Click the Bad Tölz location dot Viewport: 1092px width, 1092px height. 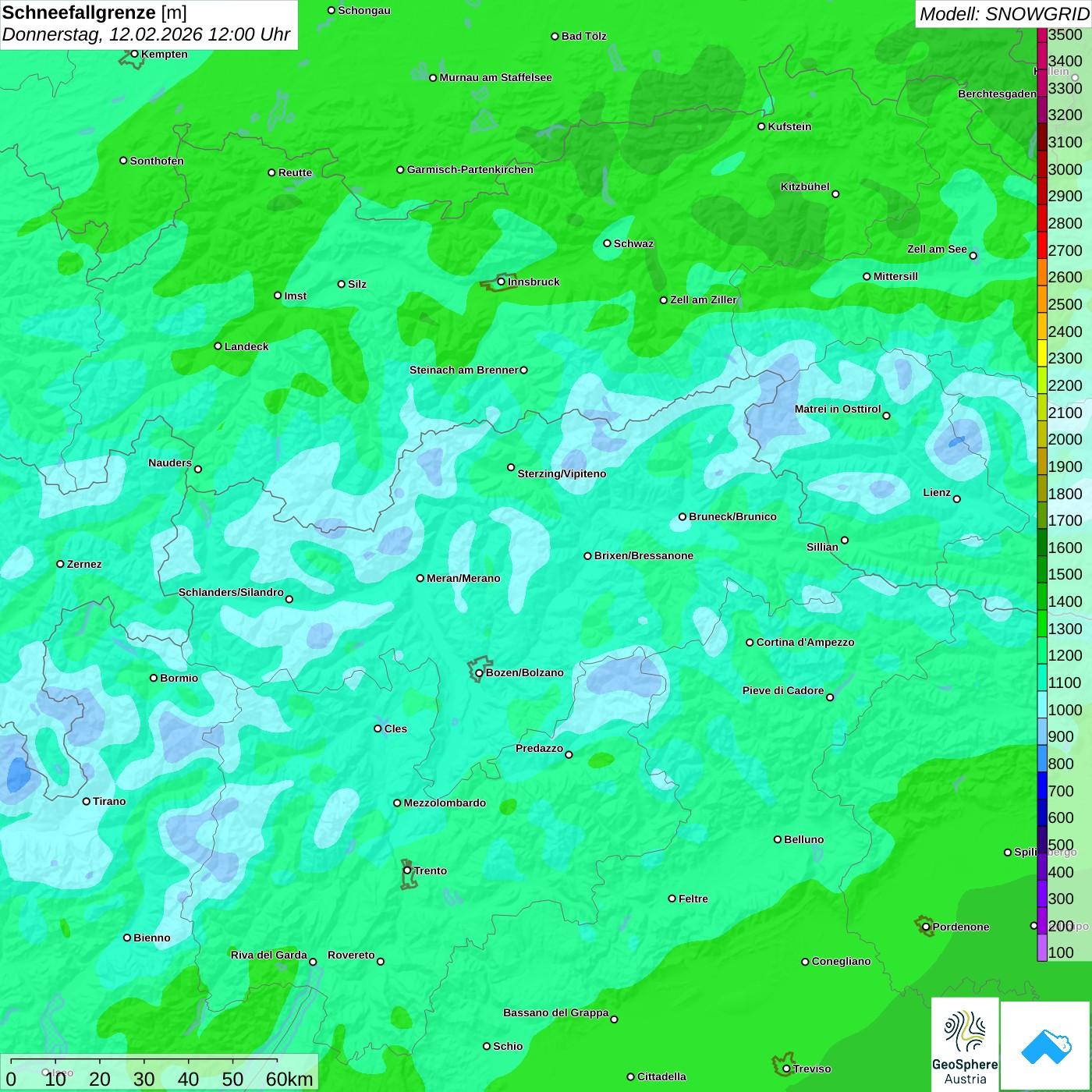coord(555,36)
